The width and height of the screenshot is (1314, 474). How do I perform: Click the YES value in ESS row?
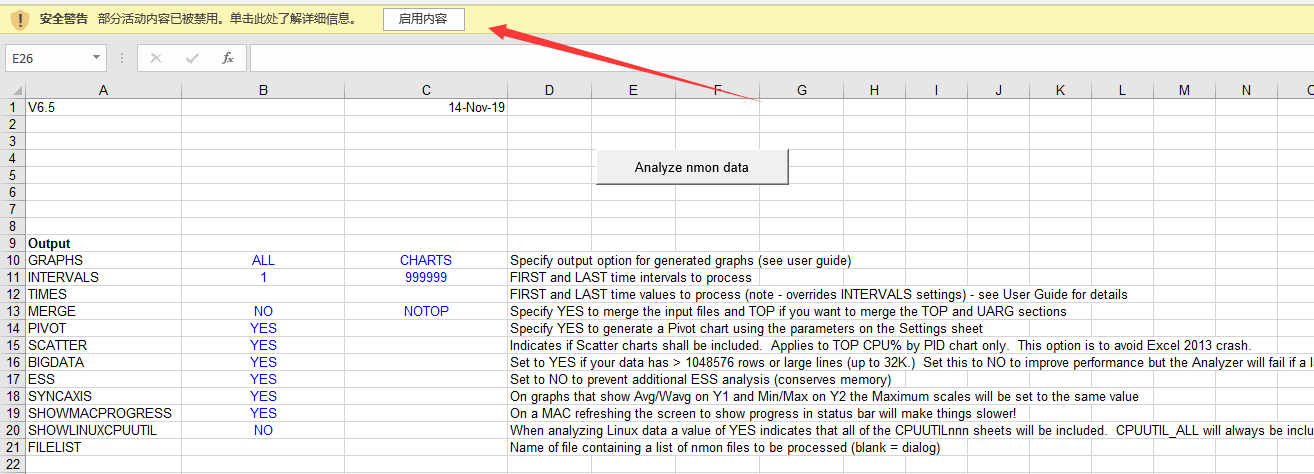point(263,379)
